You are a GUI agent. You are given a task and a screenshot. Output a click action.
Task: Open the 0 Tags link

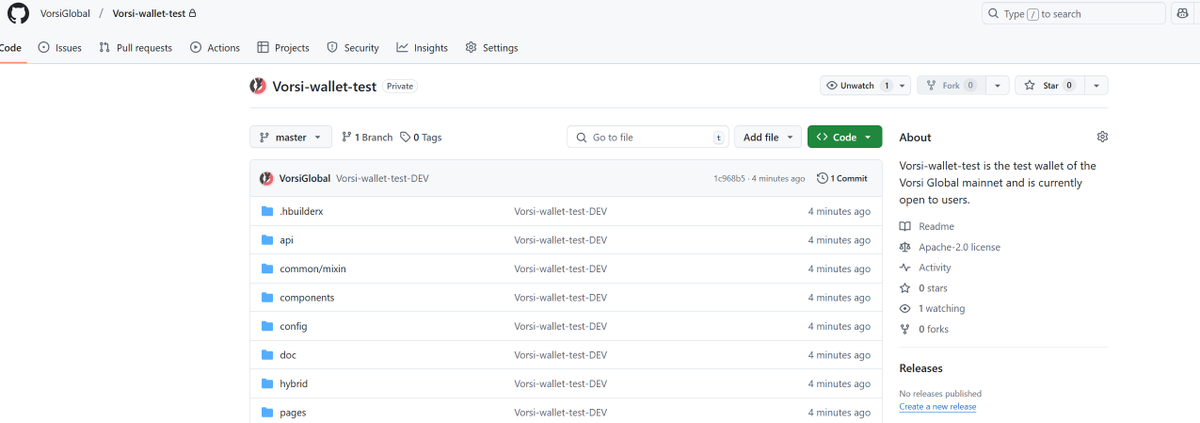(x=421, y=137)
